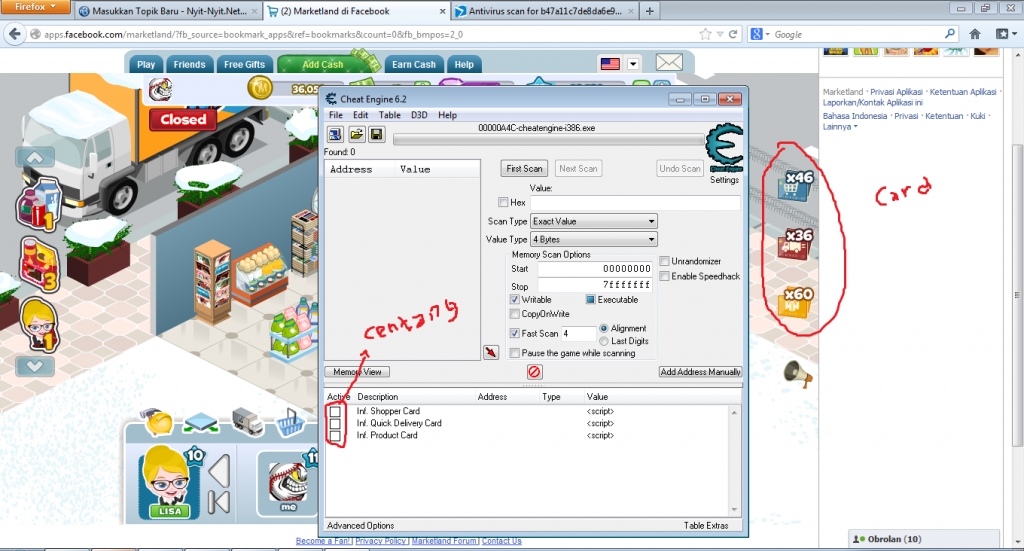Click the First Scan button
This screenshot has height=551, width=1024.
point(524,168)
